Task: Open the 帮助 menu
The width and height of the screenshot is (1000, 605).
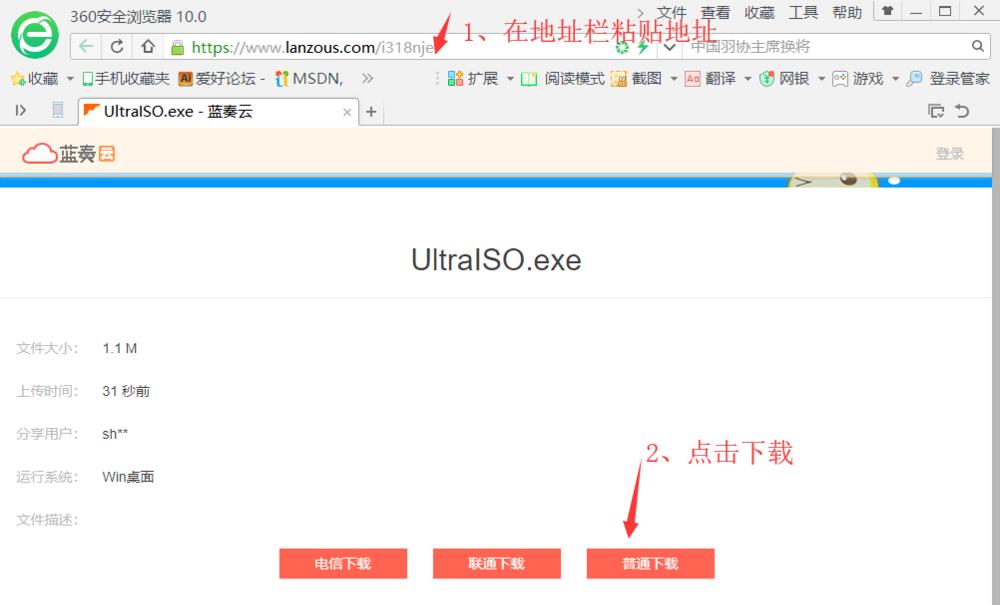Action: pos(848,13)
